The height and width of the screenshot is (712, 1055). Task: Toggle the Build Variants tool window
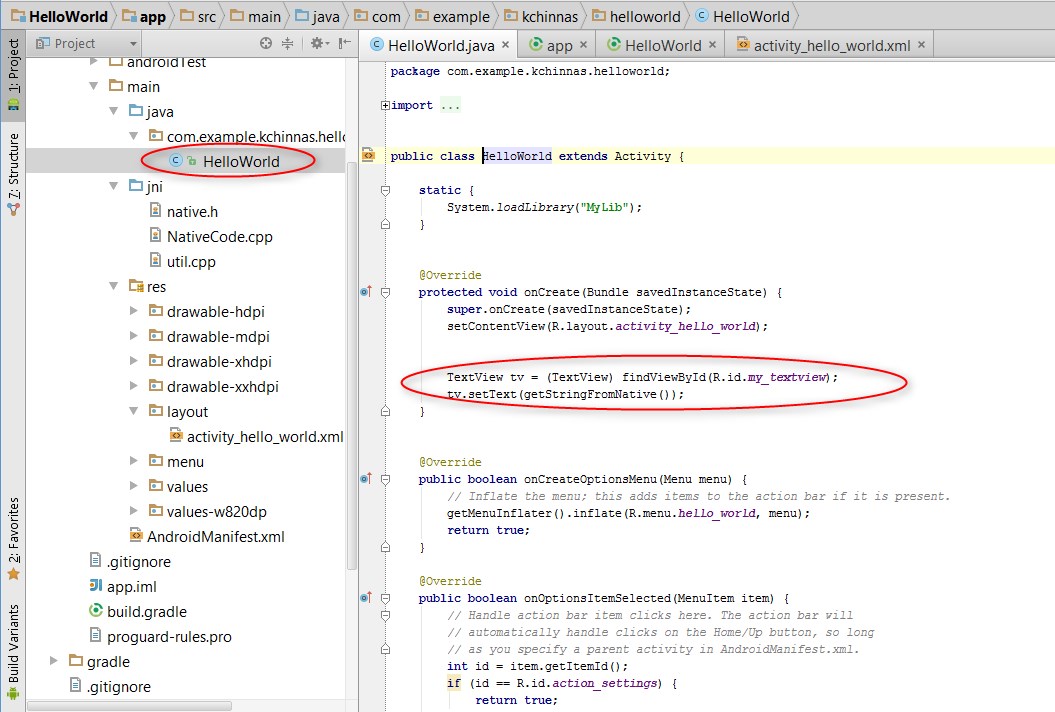coord(13,651)
